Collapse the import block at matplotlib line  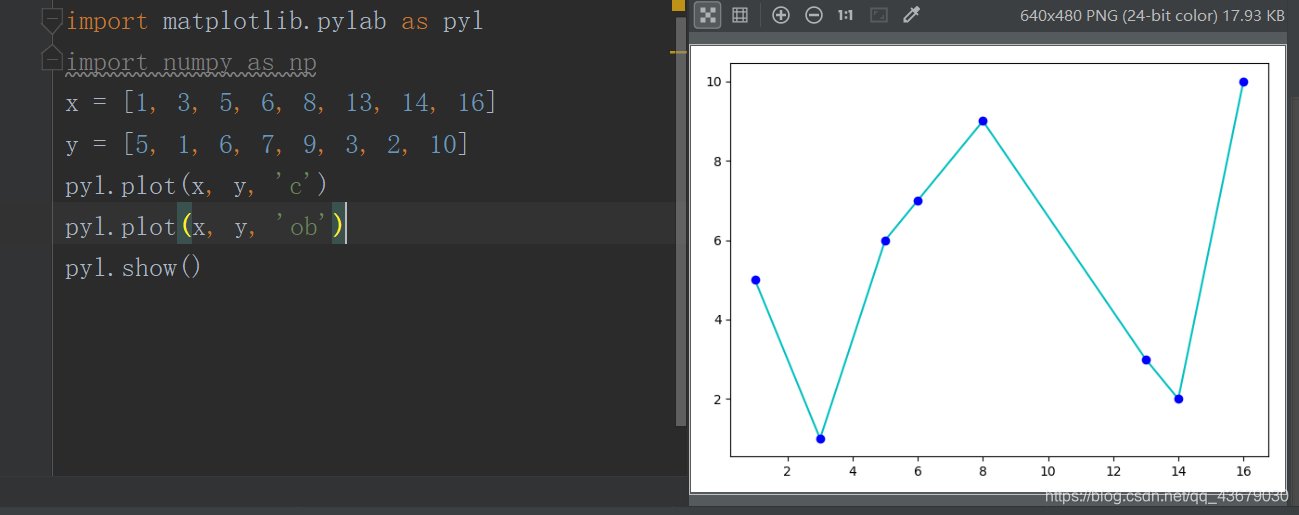coord(51,21)
